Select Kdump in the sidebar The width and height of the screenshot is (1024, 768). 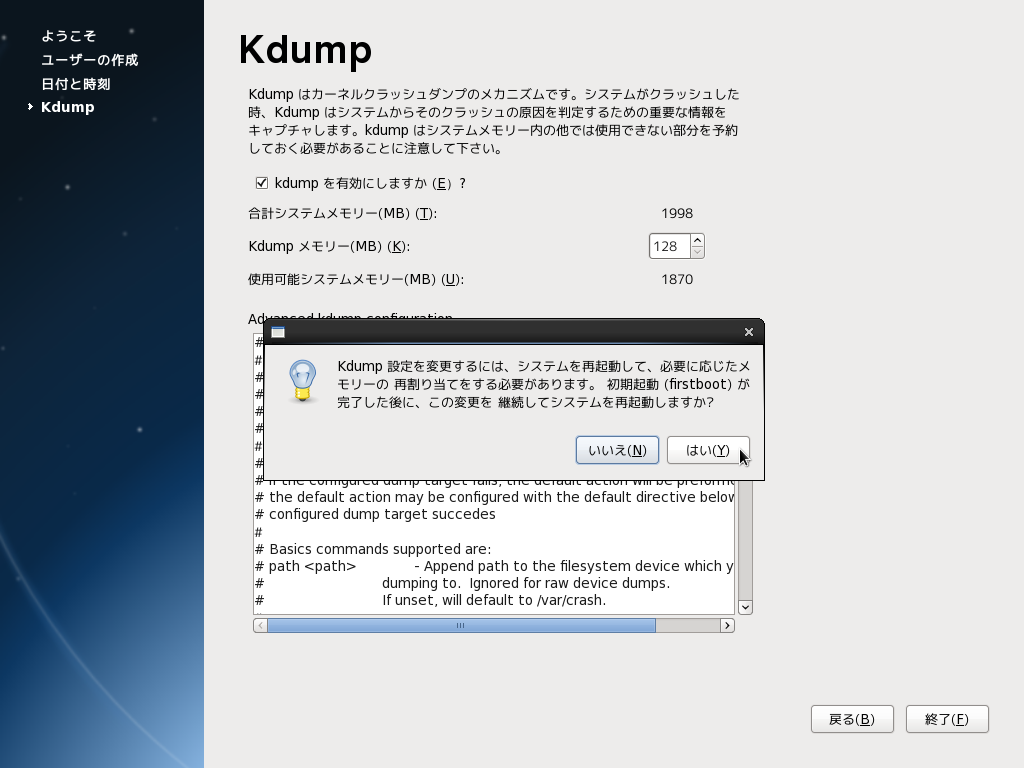point(67,107)
